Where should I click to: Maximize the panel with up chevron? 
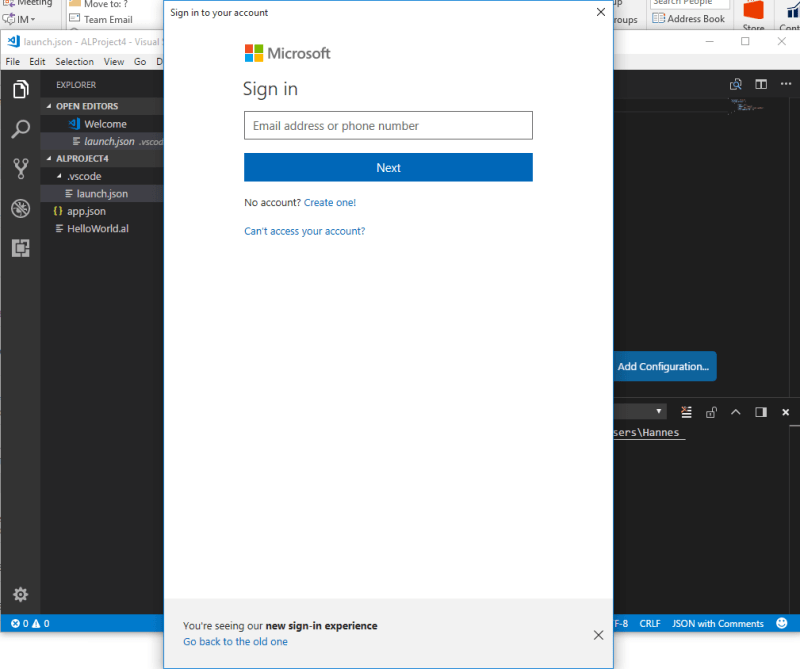(735, 411)
